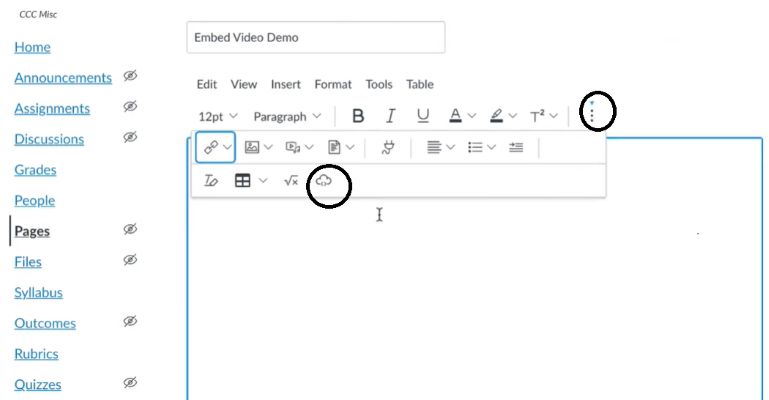Open the View menu
This screenshot has height=400, width=769.
tap(244, 84)
